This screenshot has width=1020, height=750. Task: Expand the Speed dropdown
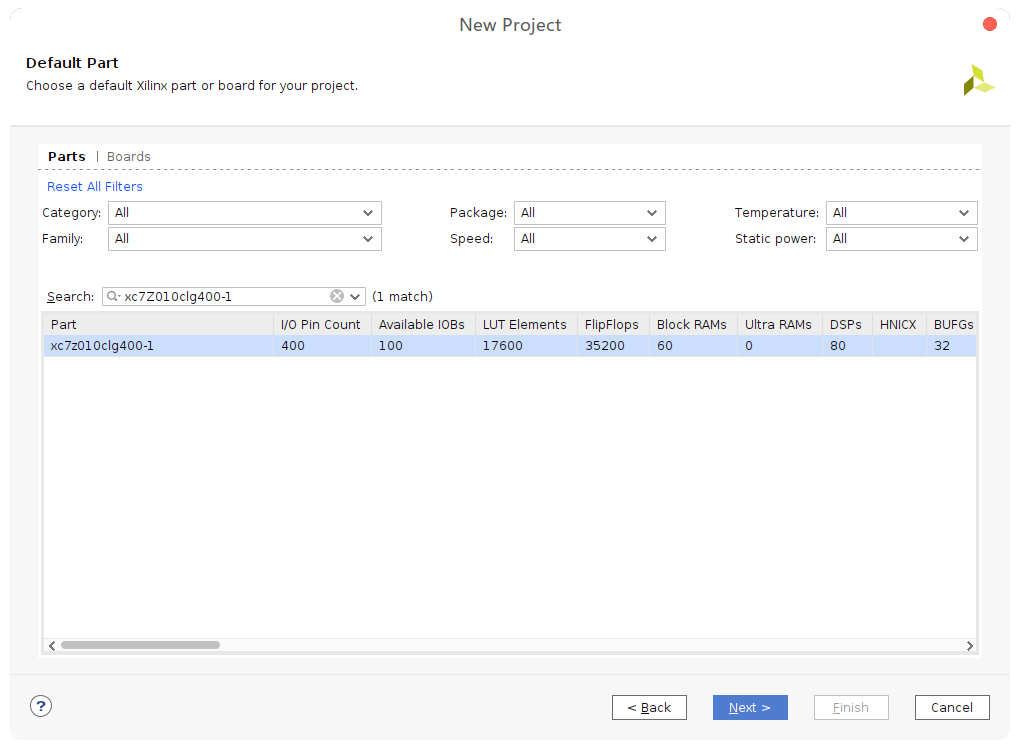tap(589, 239)
